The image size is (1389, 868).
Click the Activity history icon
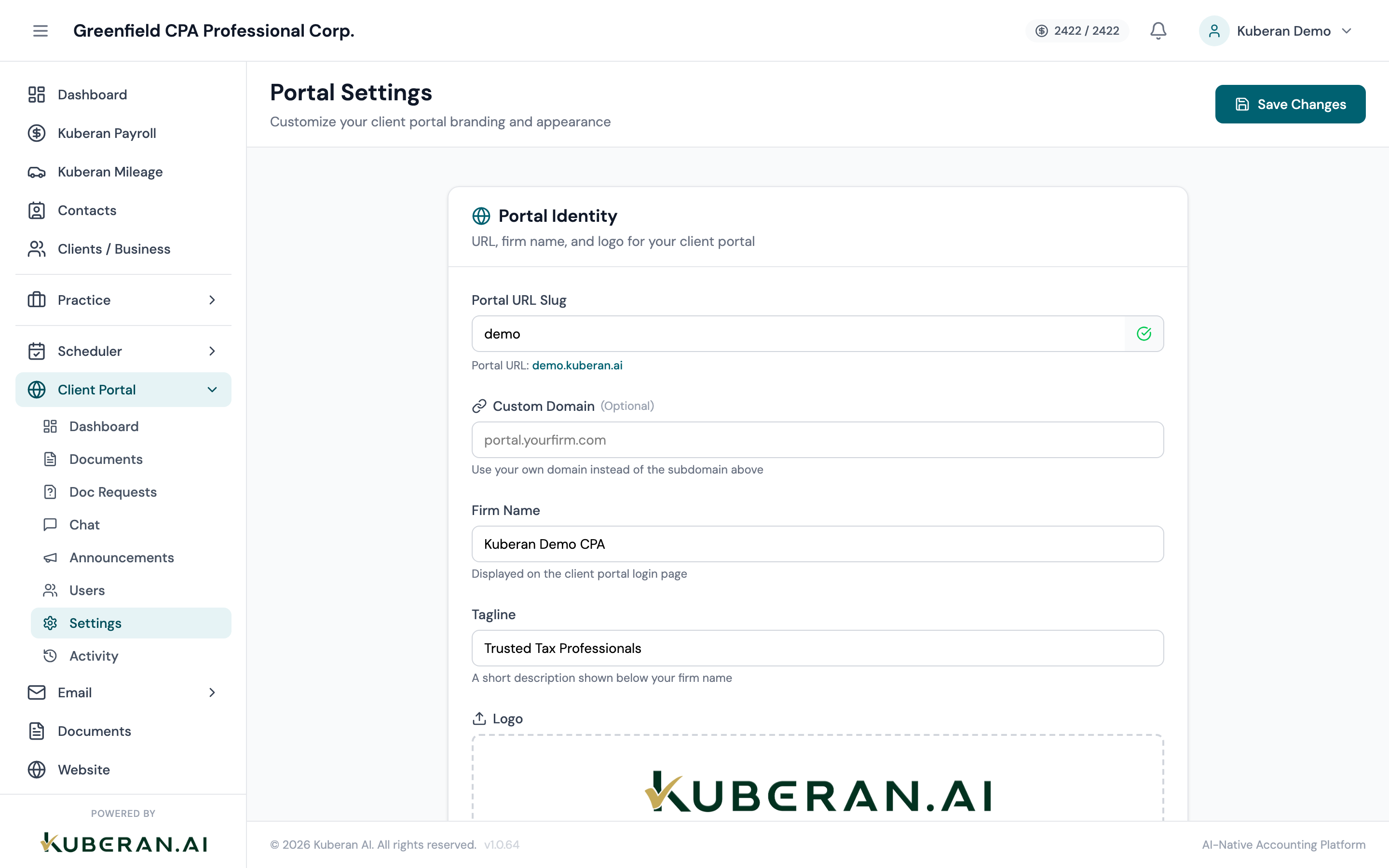coord(50,656)
